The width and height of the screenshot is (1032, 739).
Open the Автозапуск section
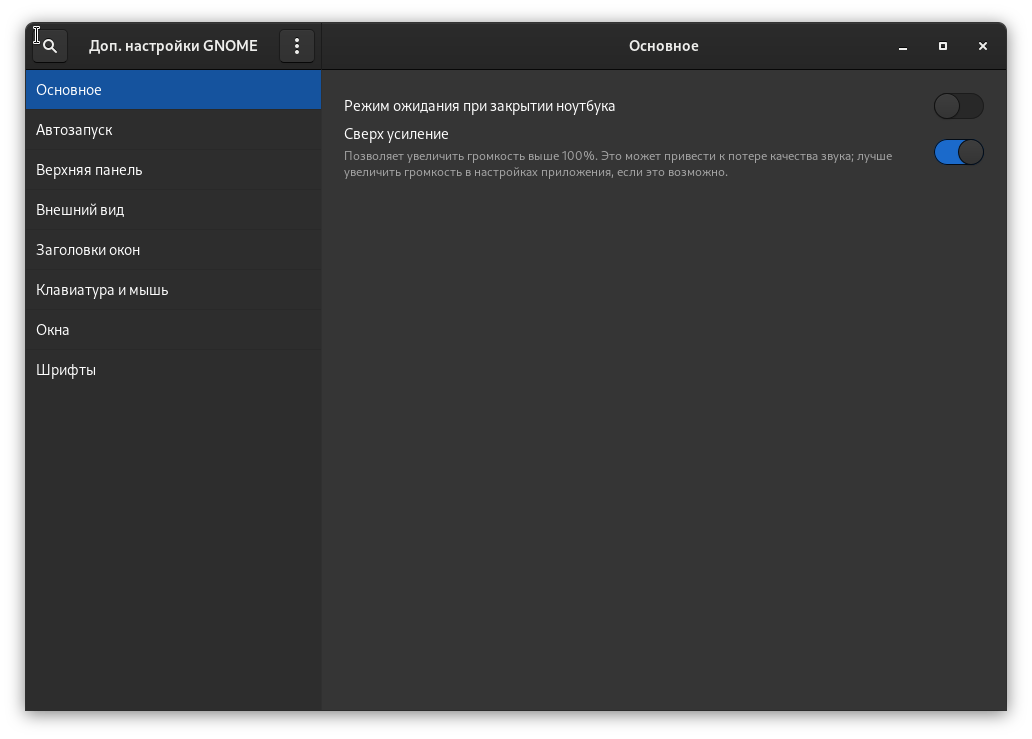point(173,130)
